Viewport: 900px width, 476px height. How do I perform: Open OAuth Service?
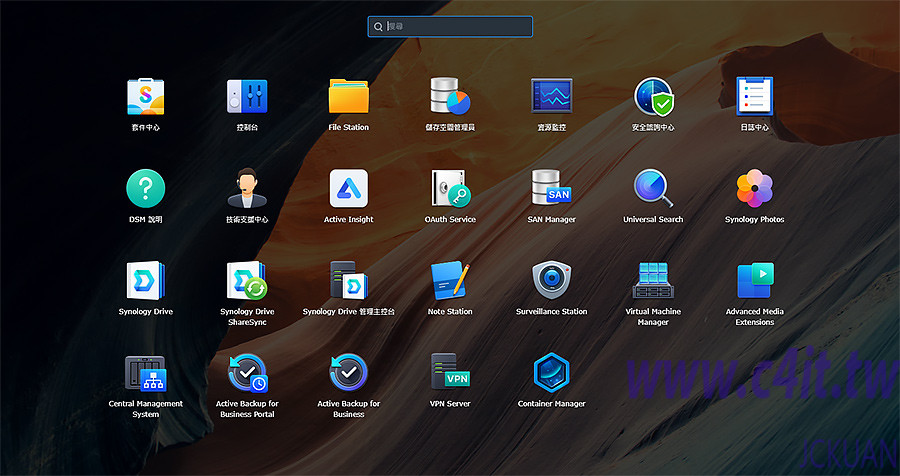[450, 188]
